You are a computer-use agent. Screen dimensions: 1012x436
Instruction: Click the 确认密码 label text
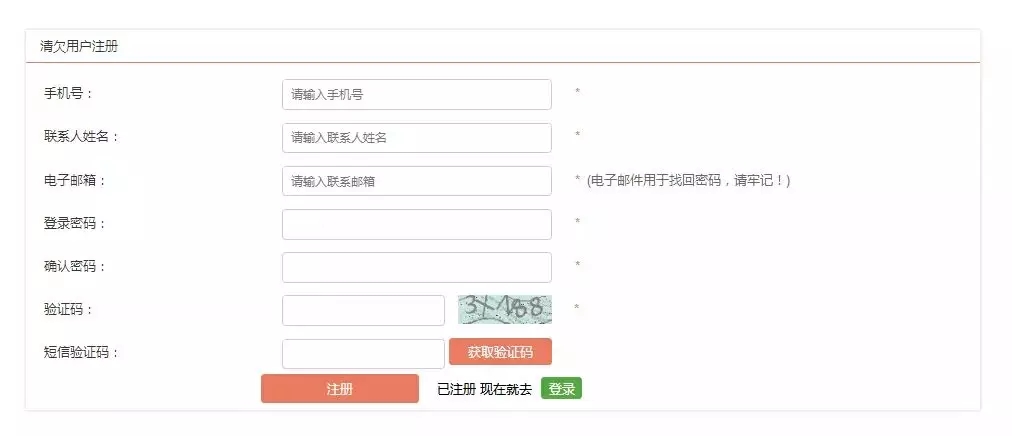pyautogui.click(x=75, y=266)
